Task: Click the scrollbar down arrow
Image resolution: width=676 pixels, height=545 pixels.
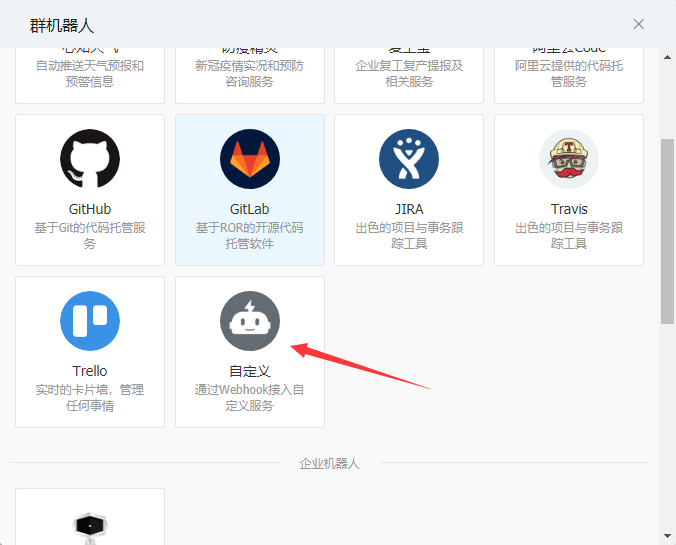Action: [x=667, y=536]
